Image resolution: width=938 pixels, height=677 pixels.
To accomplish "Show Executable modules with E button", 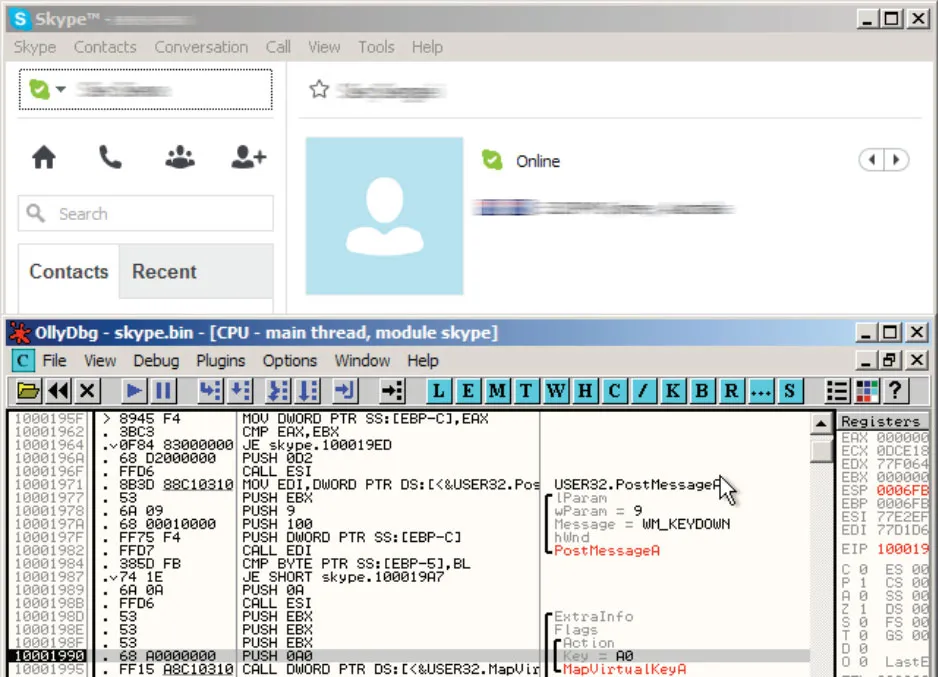I will 468,391.
